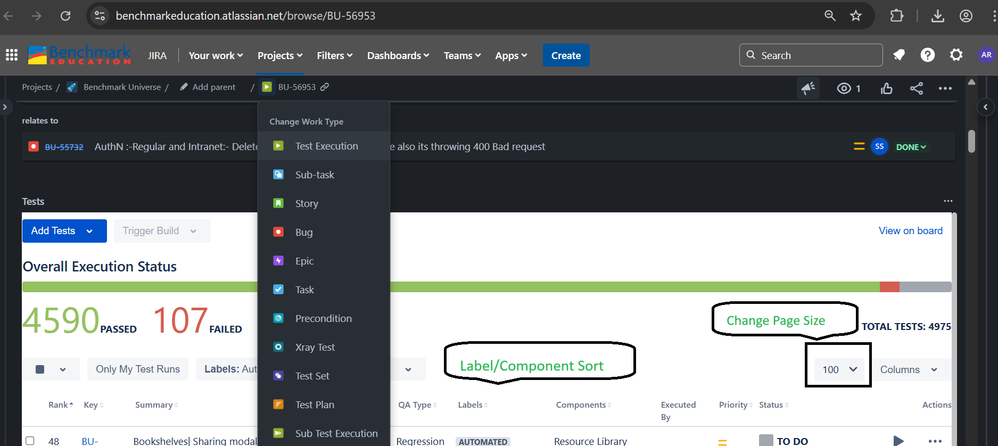Open Teams dropdown menu
998x446 pixels.
tap(462, 55)
